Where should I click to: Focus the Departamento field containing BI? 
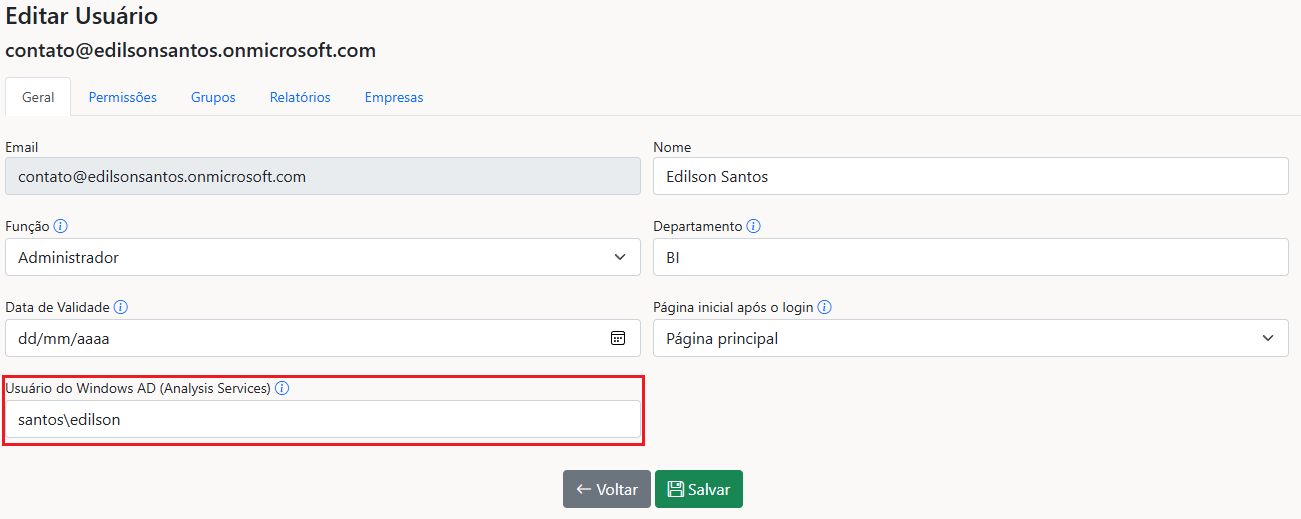970,257
